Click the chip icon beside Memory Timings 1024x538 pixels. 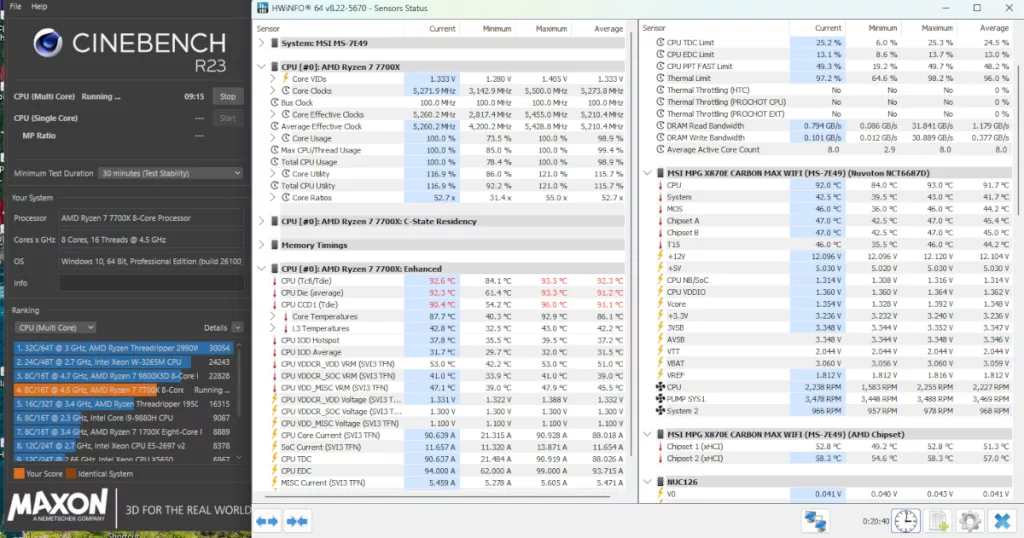coord(274,245)
